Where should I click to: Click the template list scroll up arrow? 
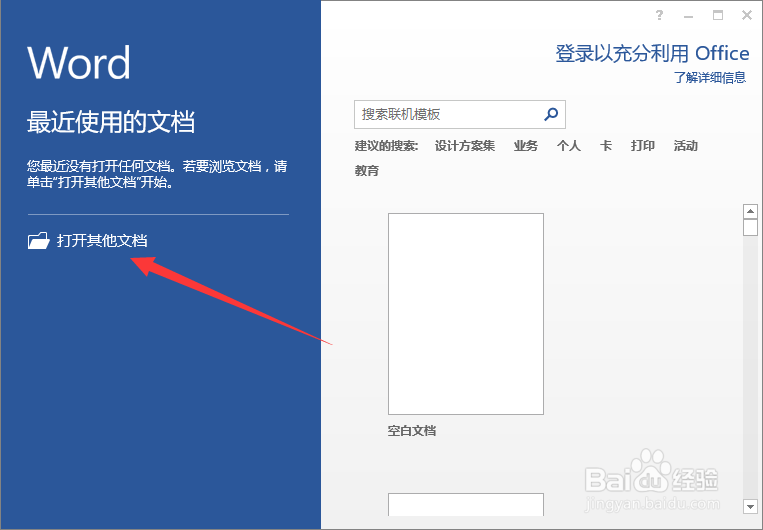pyautogui.click(x=750, y=211)
